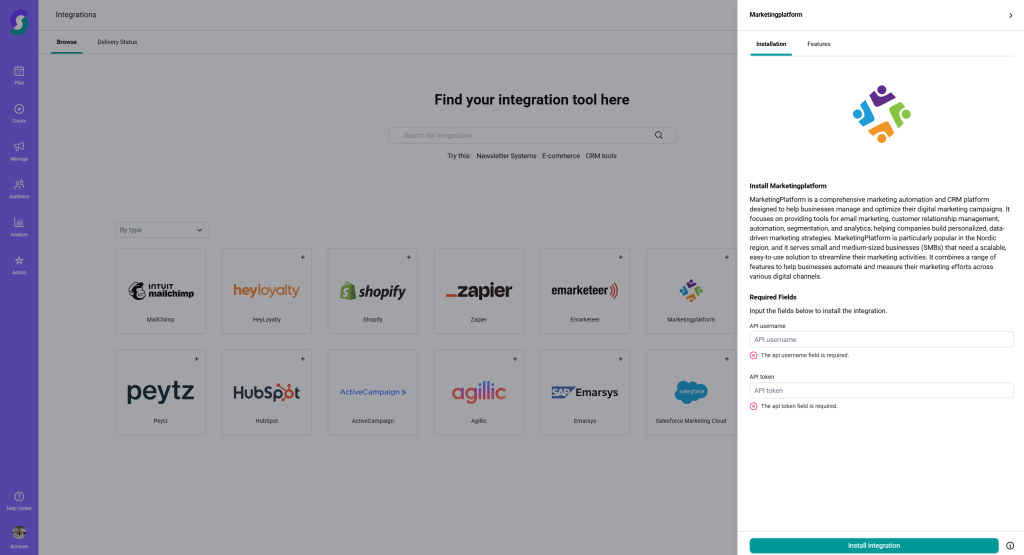Click into the API token field

click(x=881, y=390)
